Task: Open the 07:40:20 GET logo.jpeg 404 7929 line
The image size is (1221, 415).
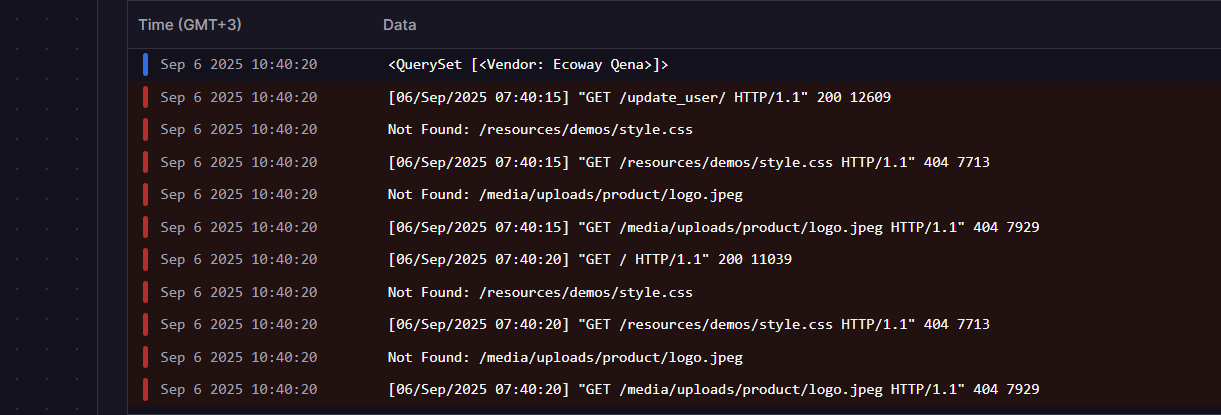Action: (713, 390)
